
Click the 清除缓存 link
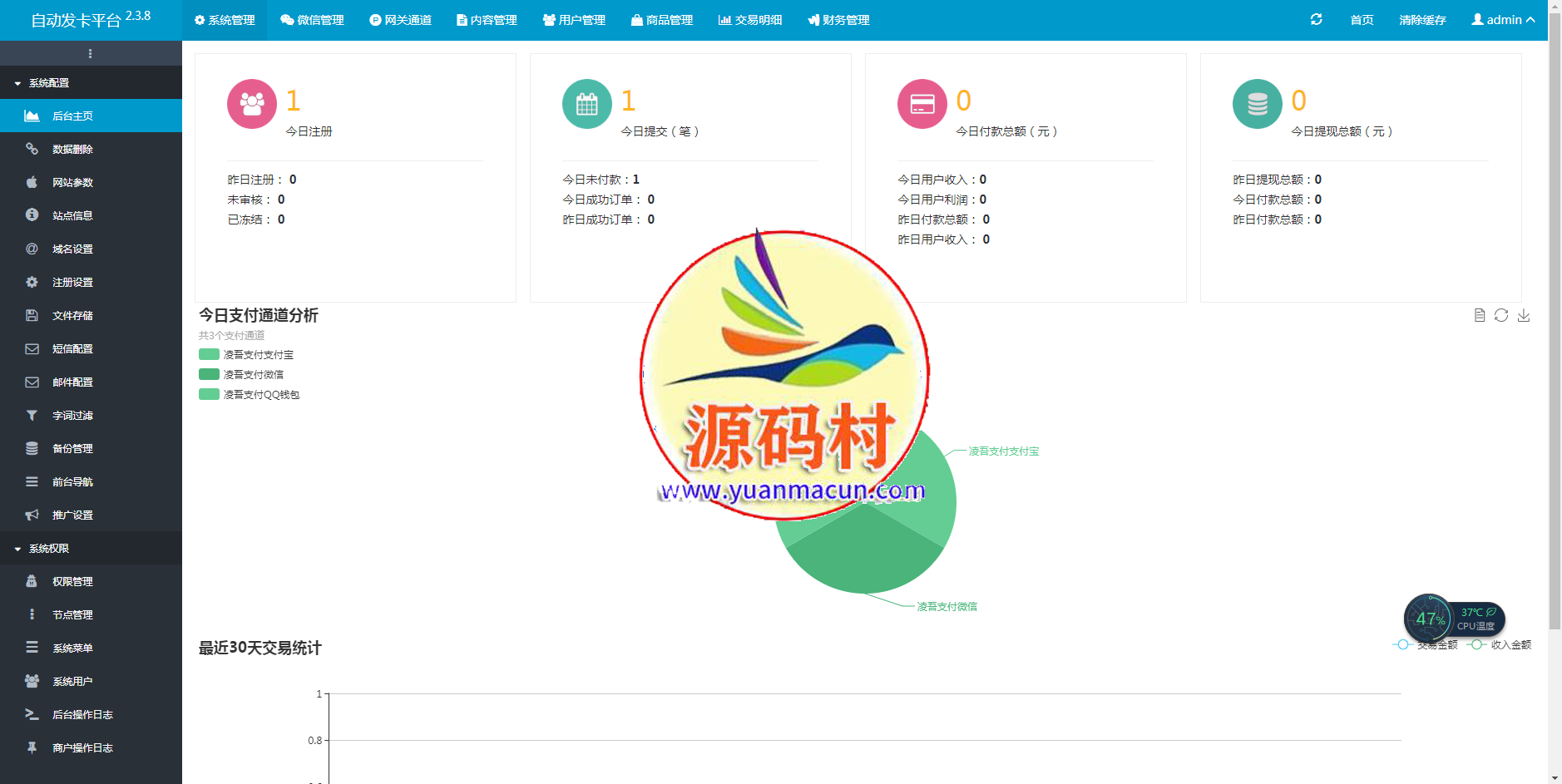tap(1422, 19)
